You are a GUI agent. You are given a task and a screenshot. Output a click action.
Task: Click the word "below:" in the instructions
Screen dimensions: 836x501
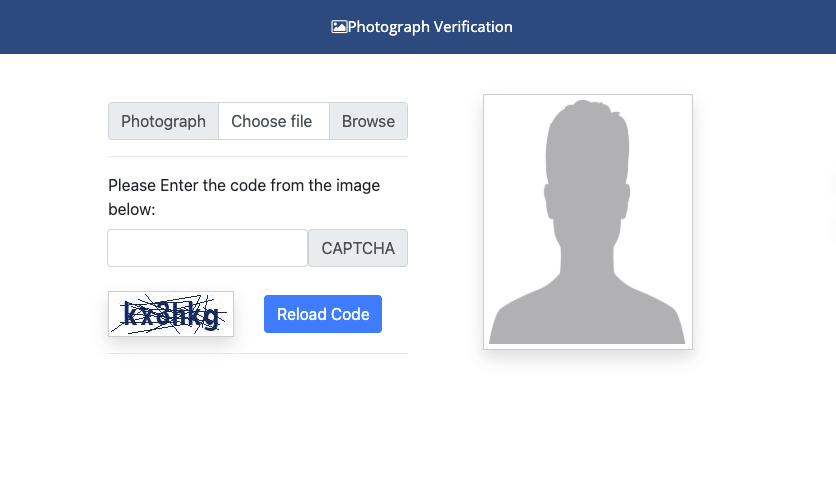[x=132, y=210]
